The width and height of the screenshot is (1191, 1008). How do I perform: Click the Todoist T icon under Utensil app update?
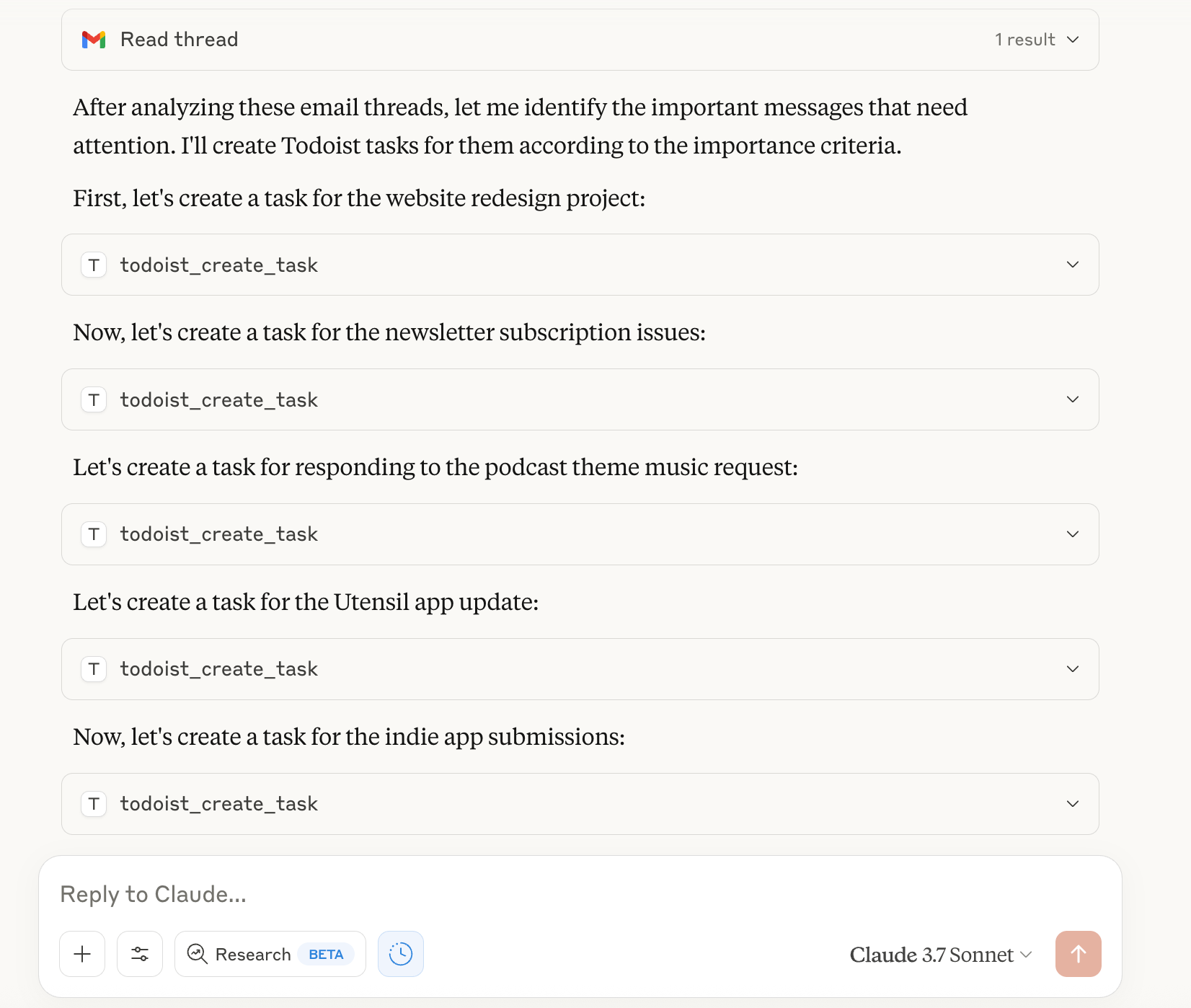(x=94, y=669)
